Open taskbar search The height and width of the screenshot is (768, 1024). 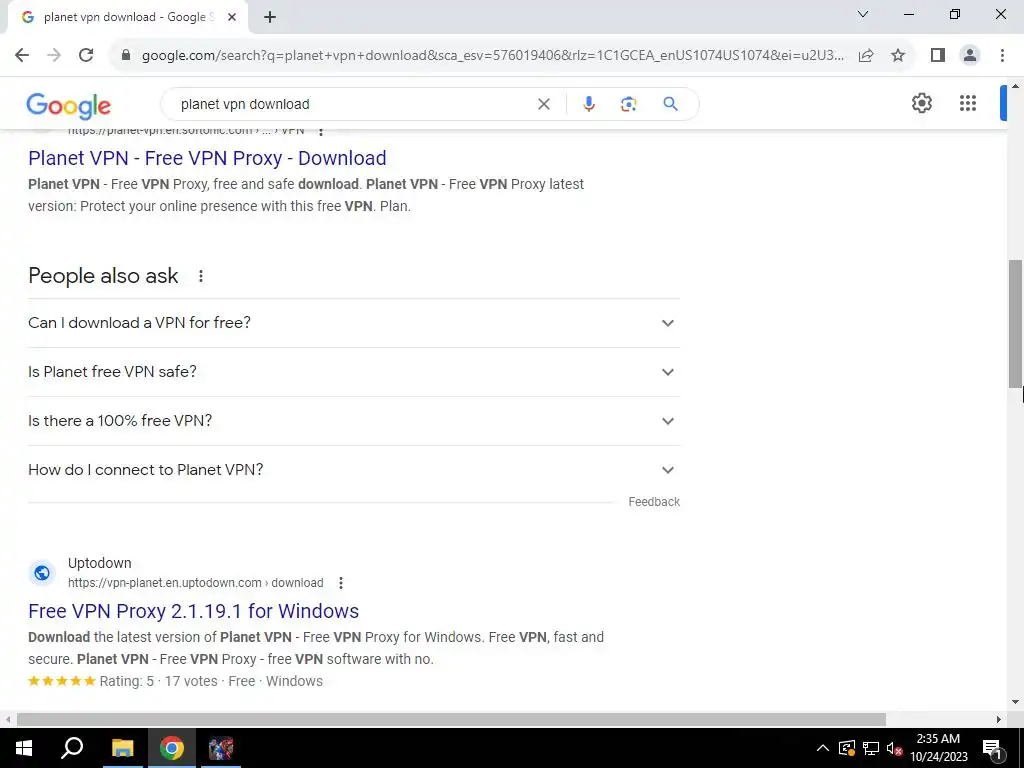click(x=72, y=748)
